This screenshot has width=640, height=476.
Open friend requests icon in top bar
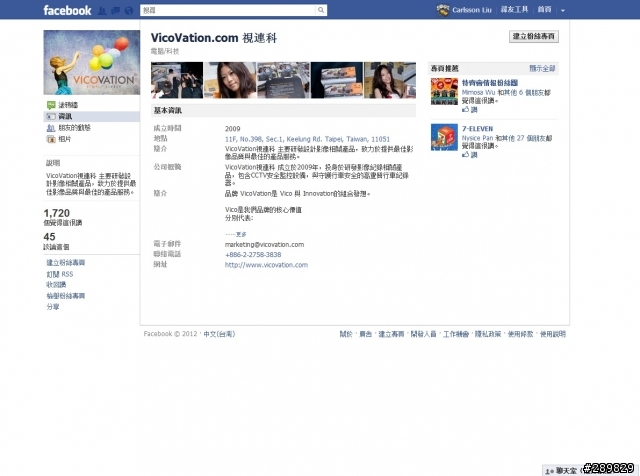(102, 11)
